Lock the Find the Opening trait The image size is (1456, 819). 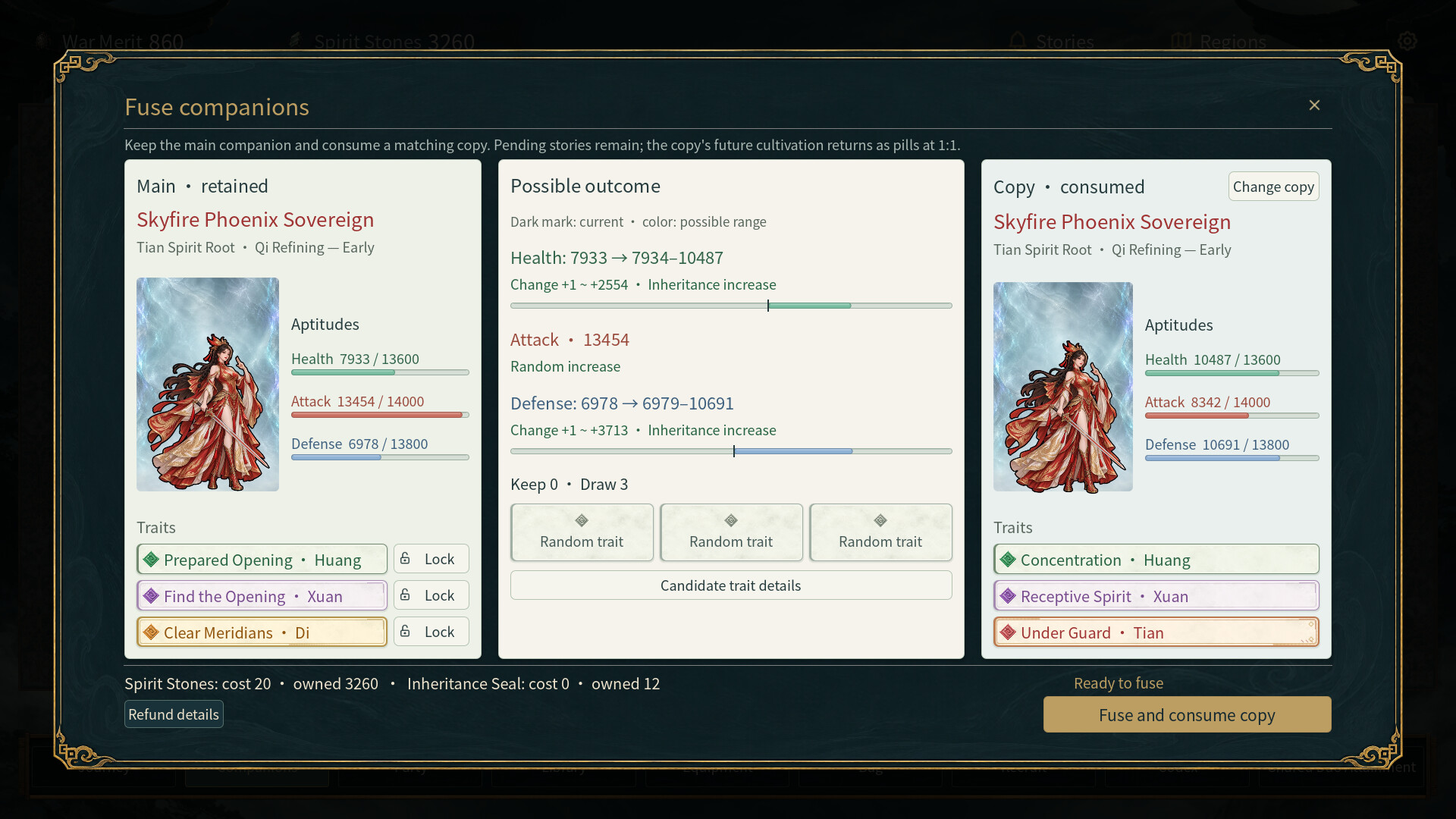[431, 595]
